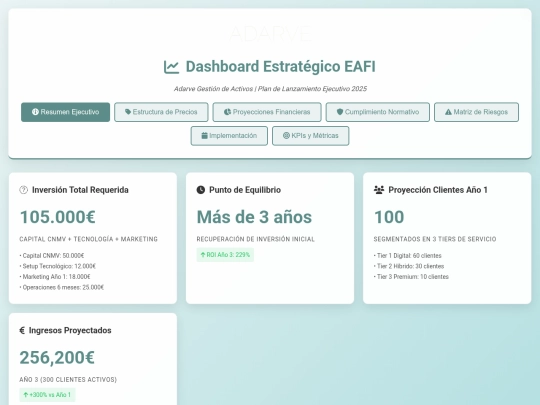Click the Operaciones 6 meses: 25.000€ line
Image resolution: width=540 pixels, height=405 pixels.
tap(62, 287)
